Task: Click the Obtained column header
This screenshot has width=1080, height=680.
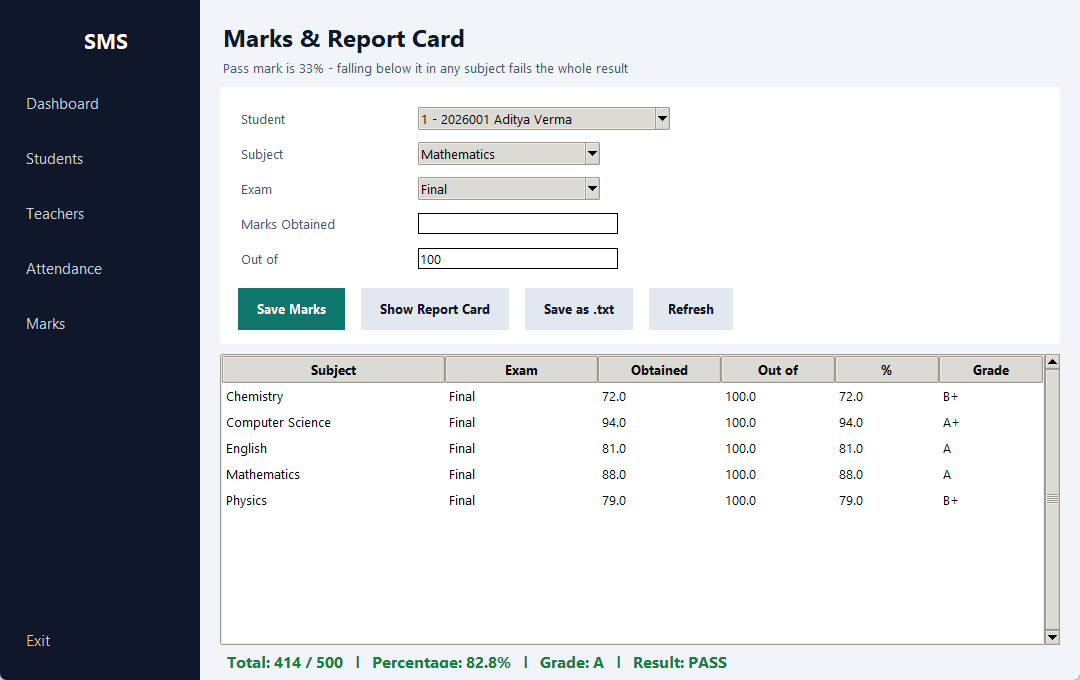Action: [x=659, y=370]
